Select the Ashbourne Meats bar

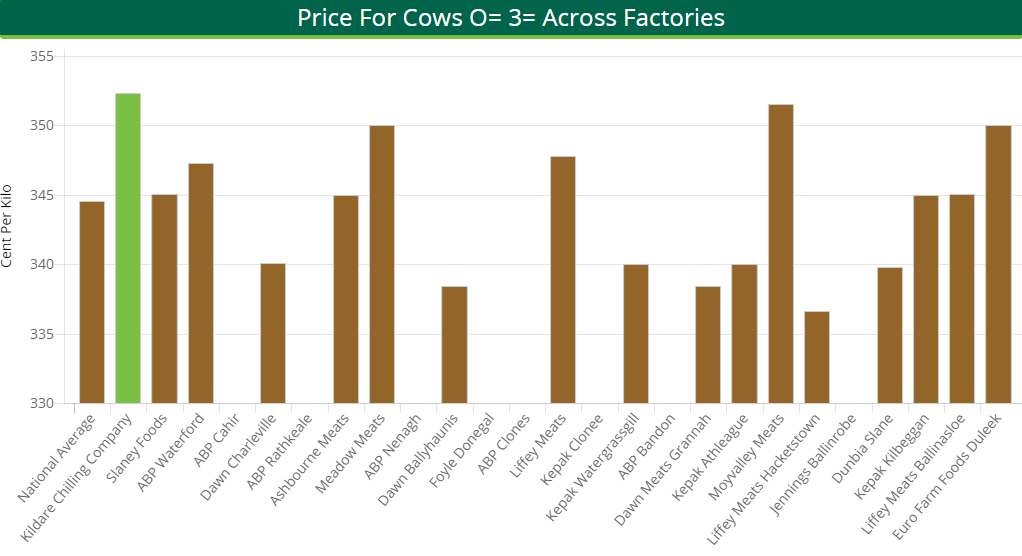pyautogui.click(x=345, y=299)
